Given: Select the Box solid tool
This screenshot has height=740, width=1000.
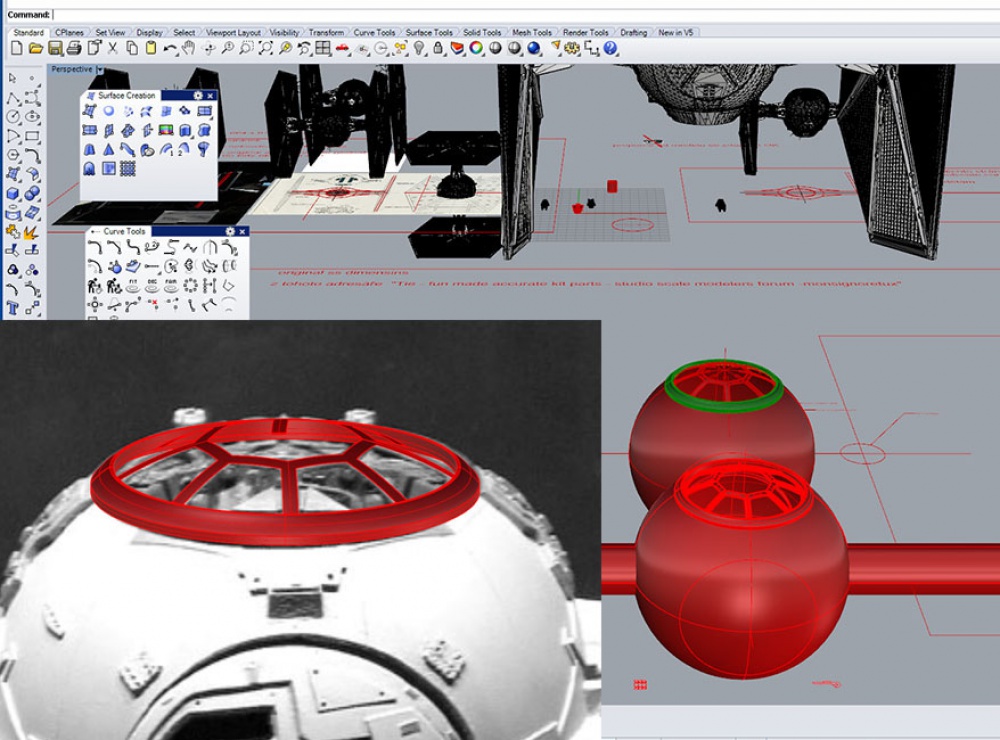Looking at the screenshot, I should 12,194.
